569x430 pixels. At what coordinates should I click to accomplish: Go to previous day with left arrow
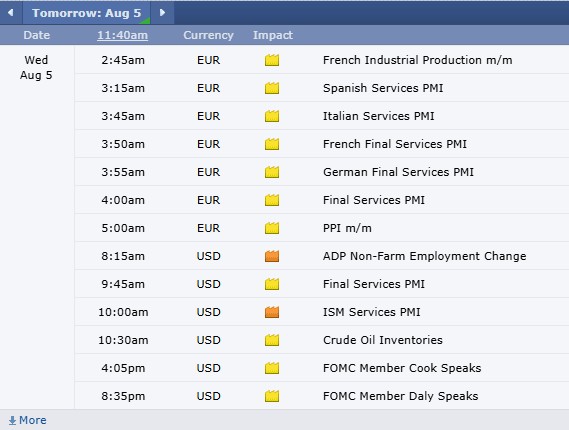[x=11, y=13]
